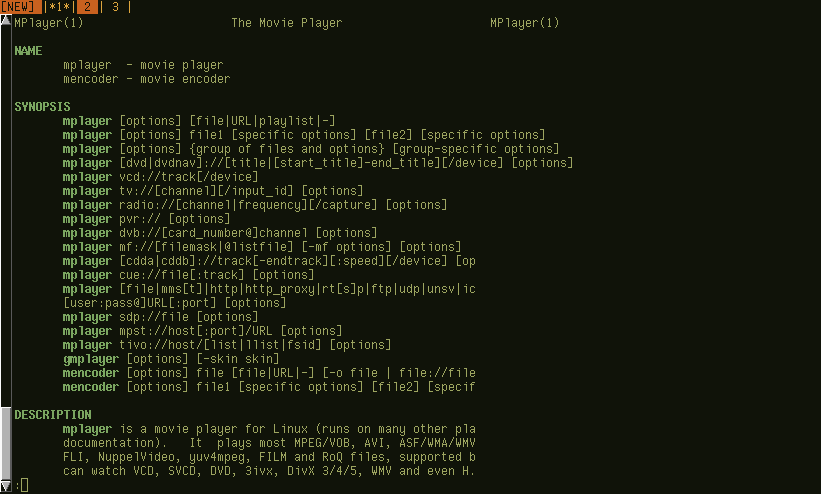Click the mplayer dvb:// synopsis line

pyautogui.click(x=220, y=233)
